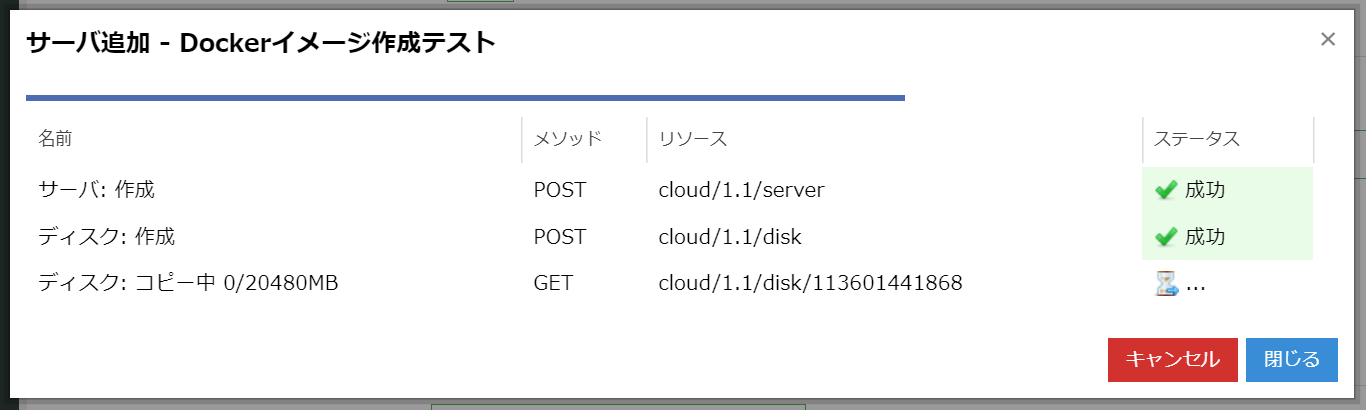Click the green checkmark in the ディスク: 作成 row
The width and height of the screenshot is (1366, 410).
coord(1164,237)
